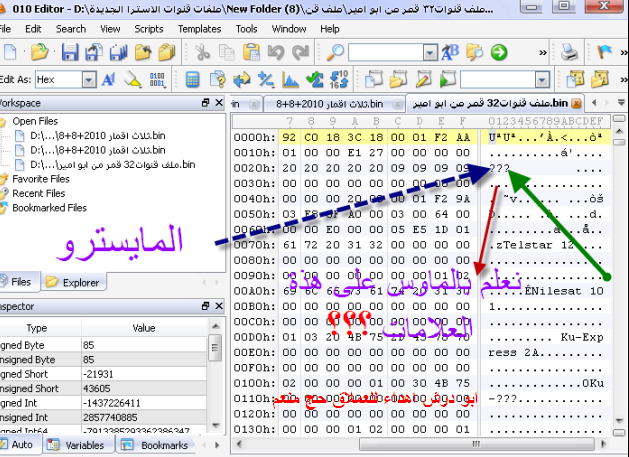The image size is (629, 457).
Task: Open the Search menu
Action: [x=71, y=29]
